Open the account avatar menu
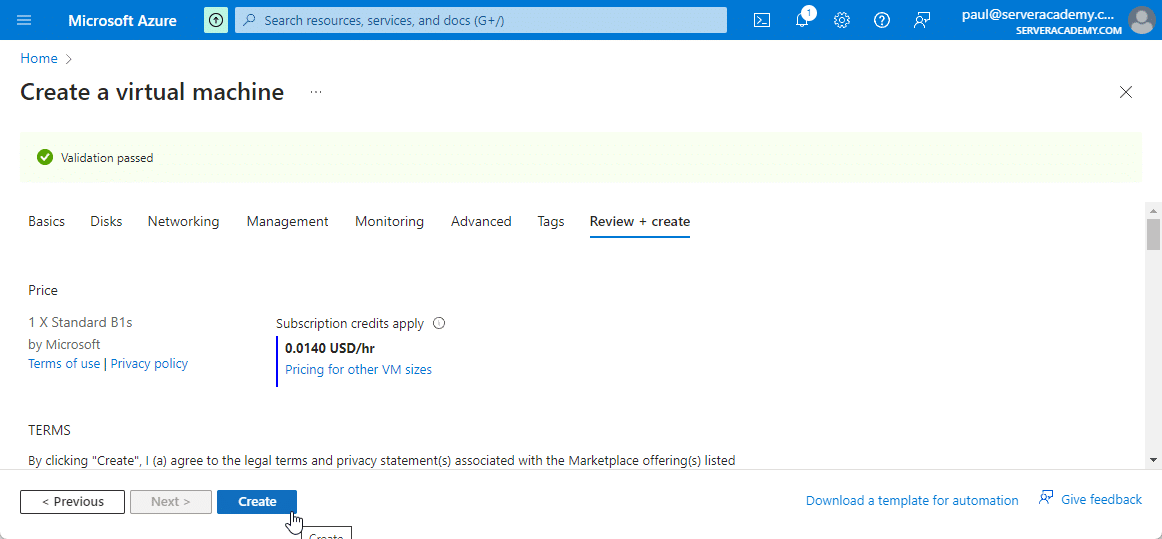Image resolution: width=1162 pixels, height=539 pixels. [1141, 20]
